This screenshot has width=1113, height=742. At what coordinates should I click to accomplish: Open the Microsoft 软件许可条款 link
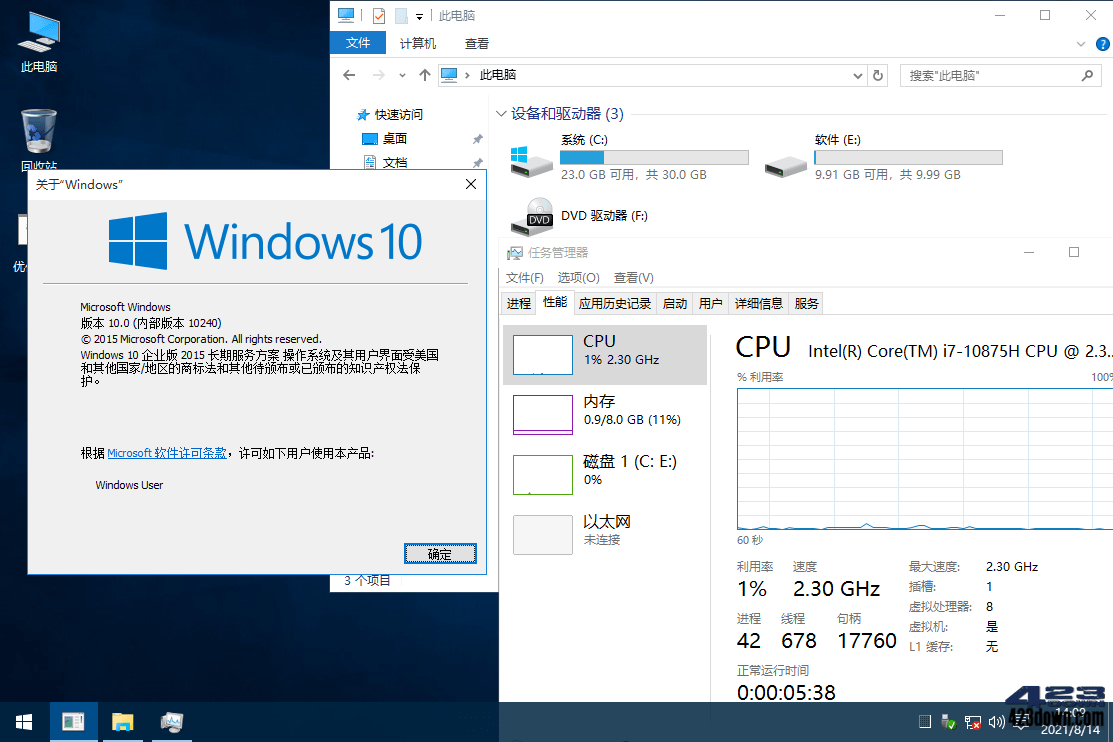click(x=166, y=452)
